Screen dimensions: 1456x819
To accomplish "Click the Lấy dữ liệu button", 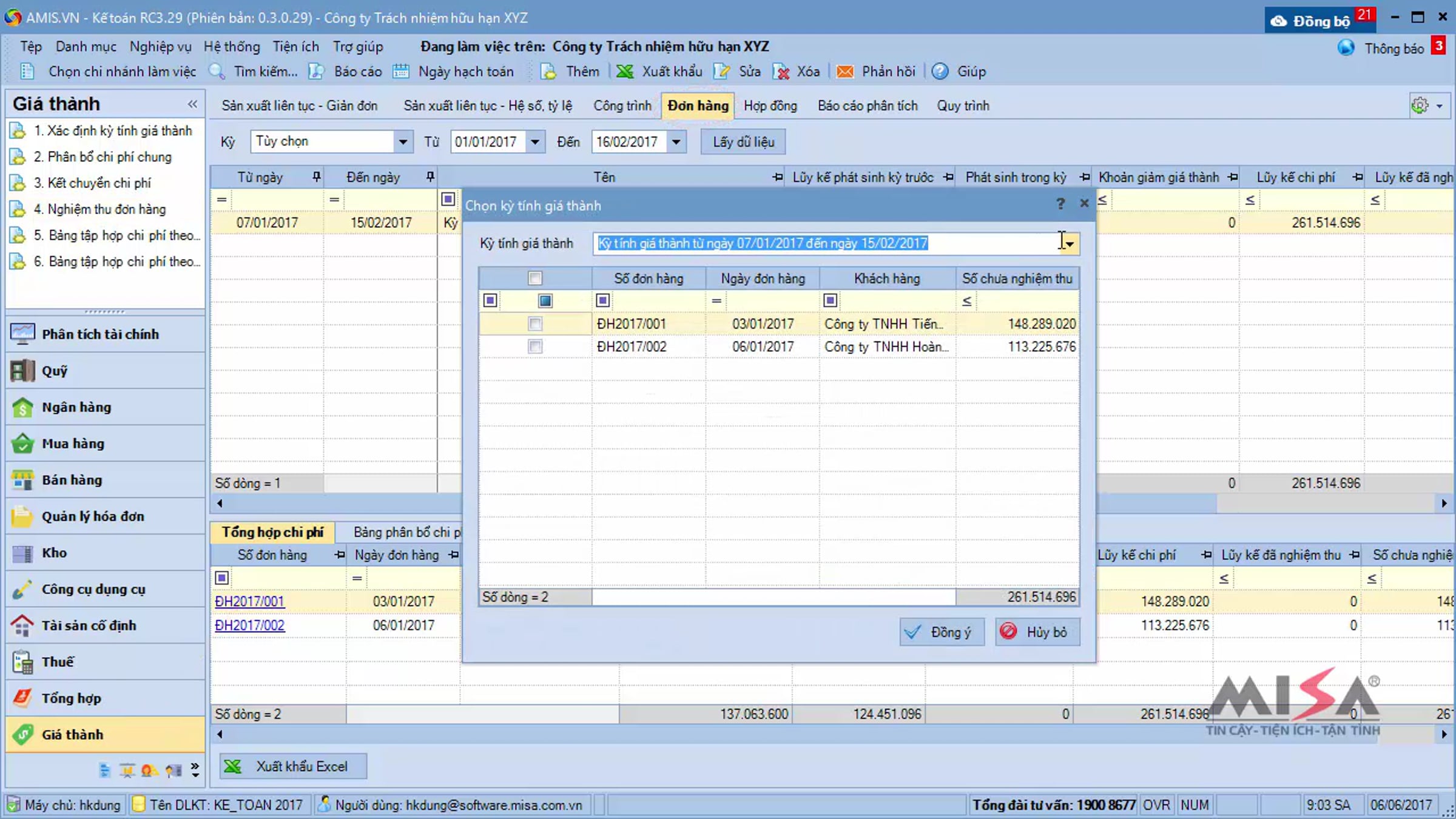I will (x=743, y=142).
